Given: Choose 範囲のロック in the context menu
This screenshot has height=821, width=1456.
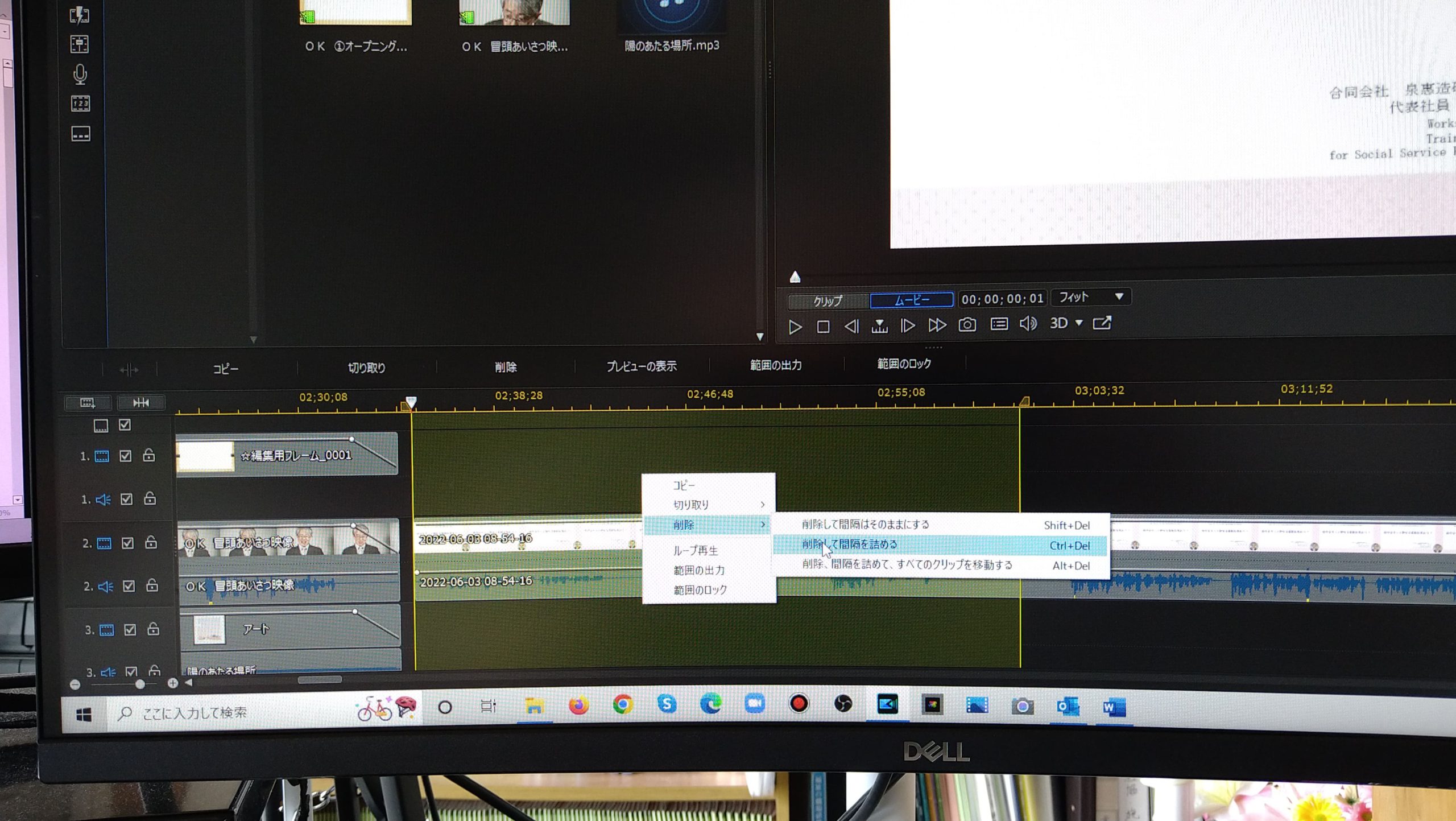Looking at the screenshot, I should [700, 590].
